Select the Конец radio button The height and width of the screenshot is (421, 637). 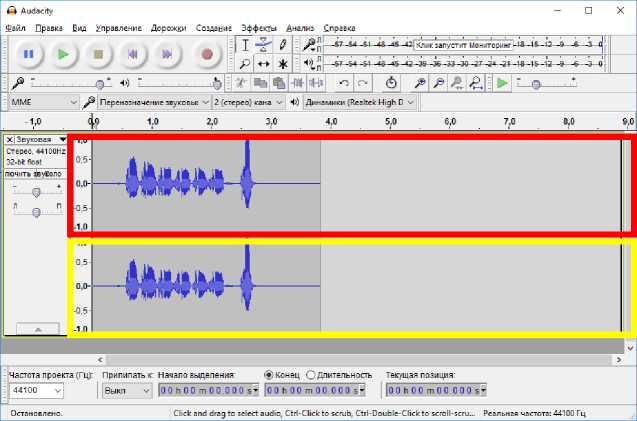point(269,375)
